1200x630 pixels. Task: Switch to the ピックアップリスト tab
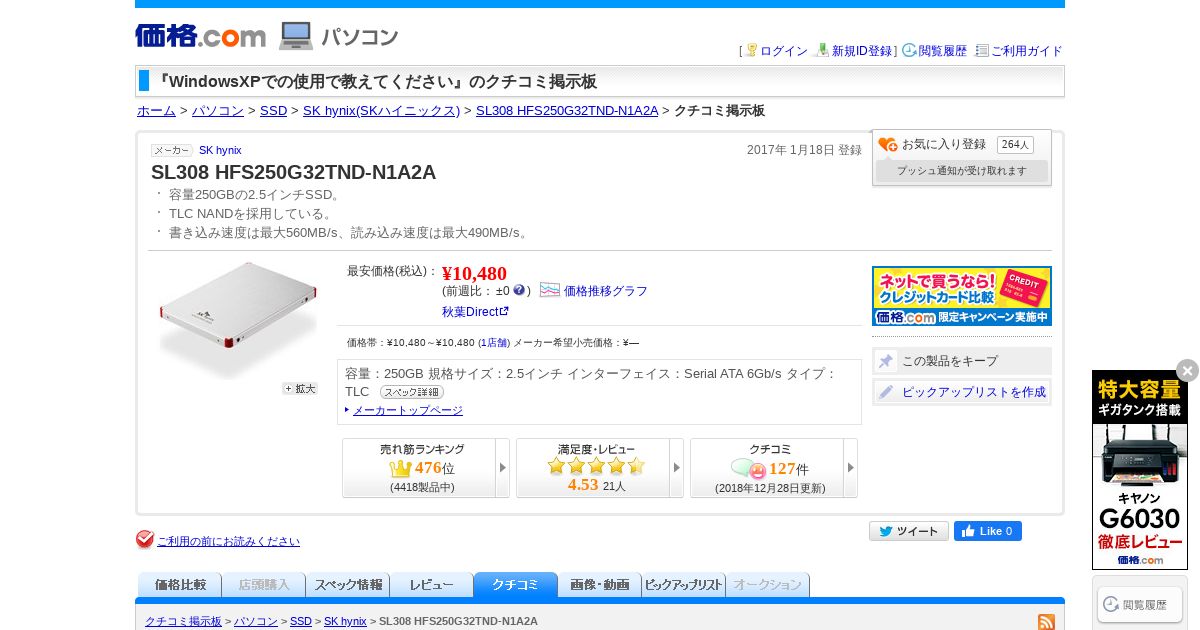tap(684, 585)
